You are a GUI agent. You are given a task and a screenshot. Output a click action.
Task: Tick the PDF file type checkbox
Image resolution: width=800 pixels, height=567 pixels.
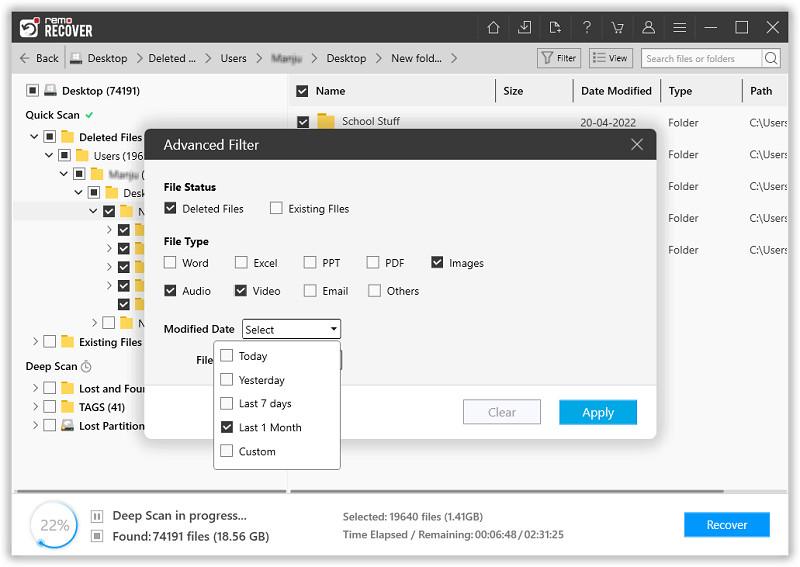(x=373, y=263)
